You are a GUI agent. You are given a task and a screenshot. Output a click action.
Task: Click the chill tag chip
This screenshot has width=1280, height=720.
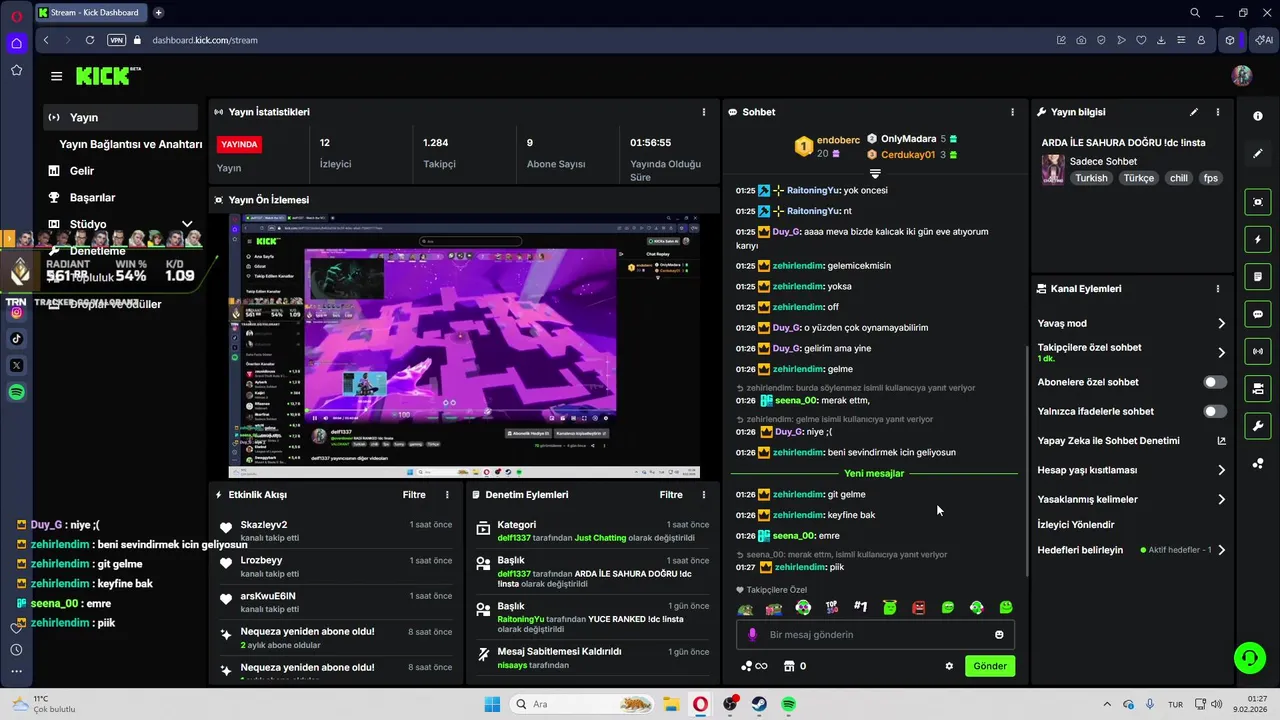pyautogui.click(x=1178, y=178)
